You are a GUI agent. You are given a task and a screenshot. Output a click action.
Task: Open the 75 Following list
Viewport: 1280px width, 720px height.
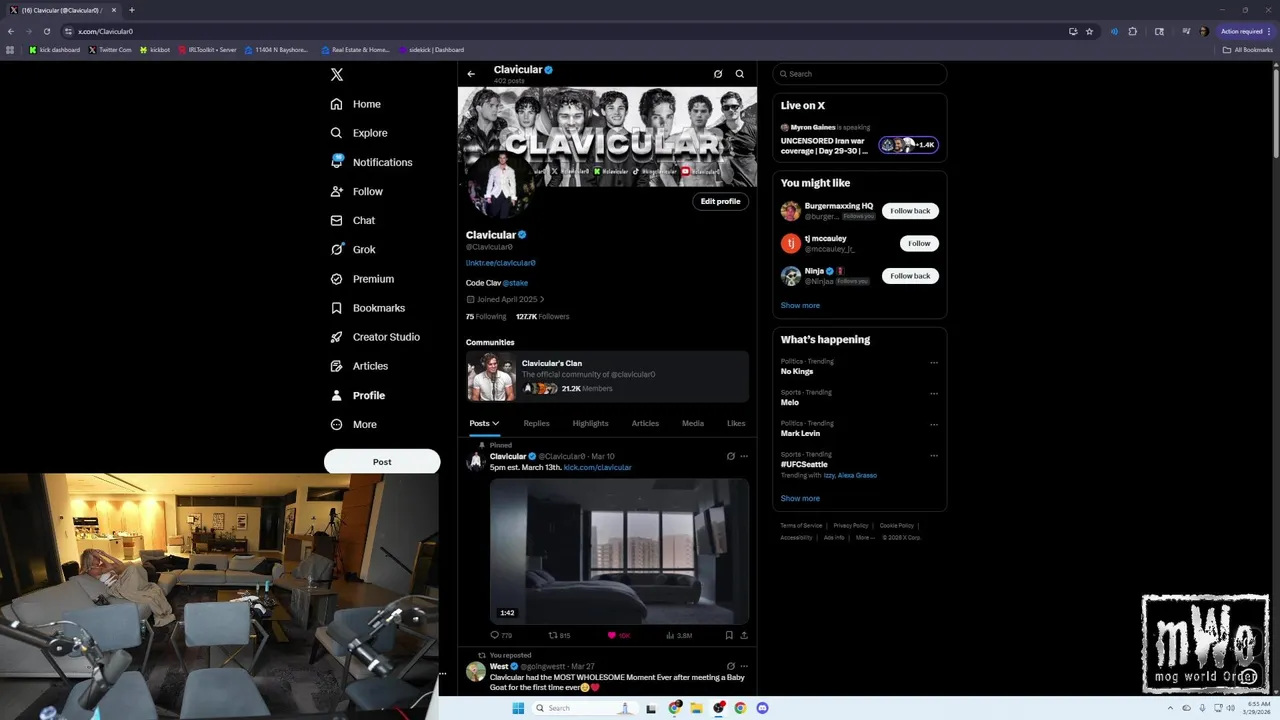(x=486, y=316)
